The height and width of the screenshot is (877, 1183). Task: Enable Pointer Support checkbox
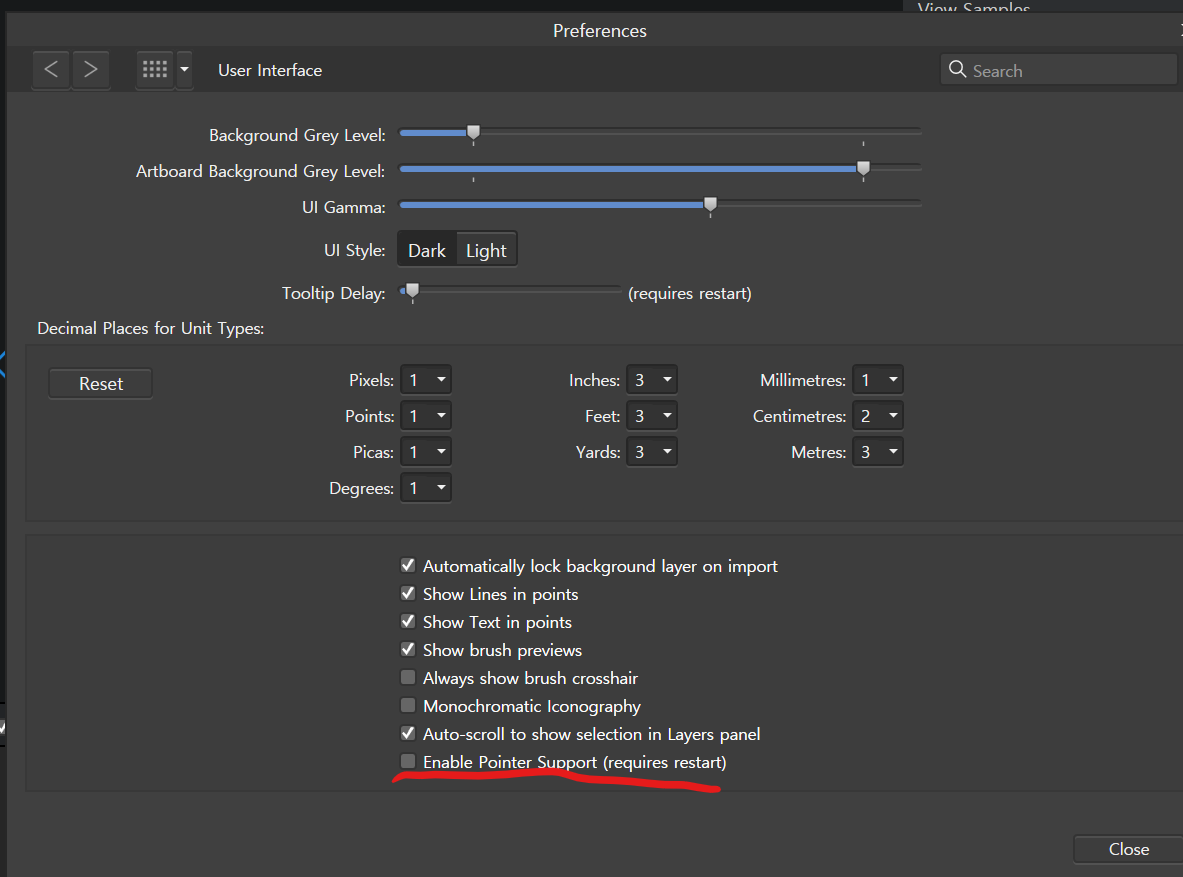pyautogui.click(x=407, y=761)
